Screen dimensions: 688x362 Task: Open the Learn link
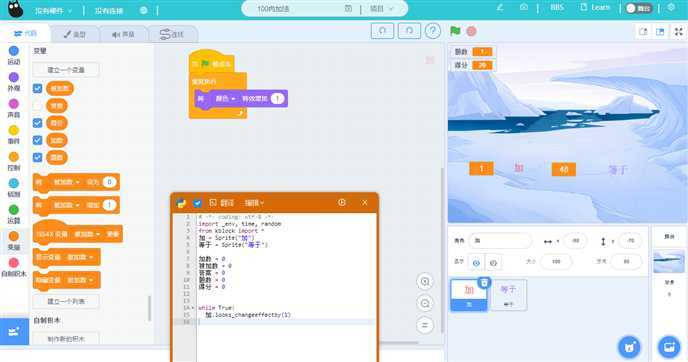595,7
